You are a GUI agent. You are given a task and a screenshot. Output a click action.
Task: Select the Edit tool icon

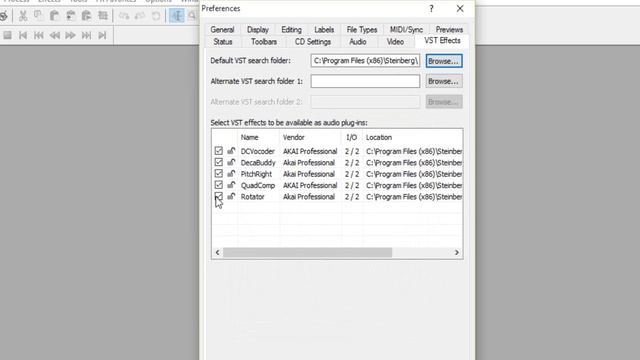tap(177, 16)
